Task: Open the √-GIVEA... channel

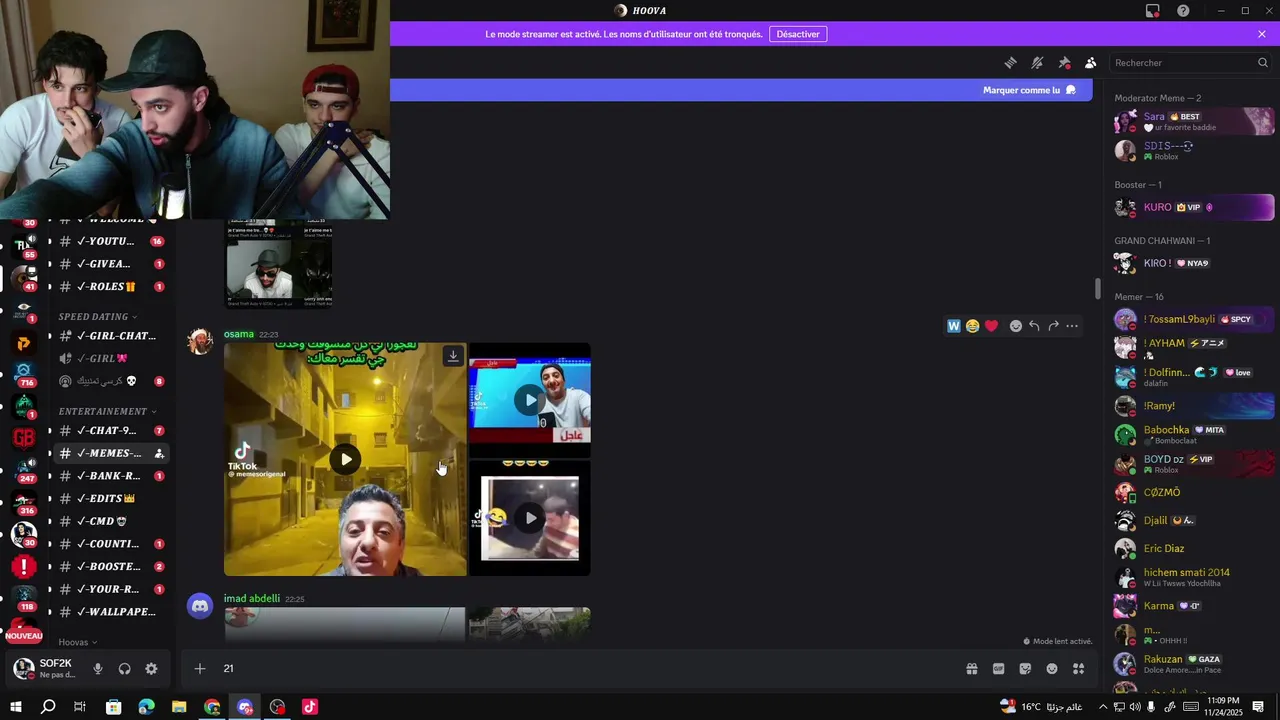Action: pos(110,264)
